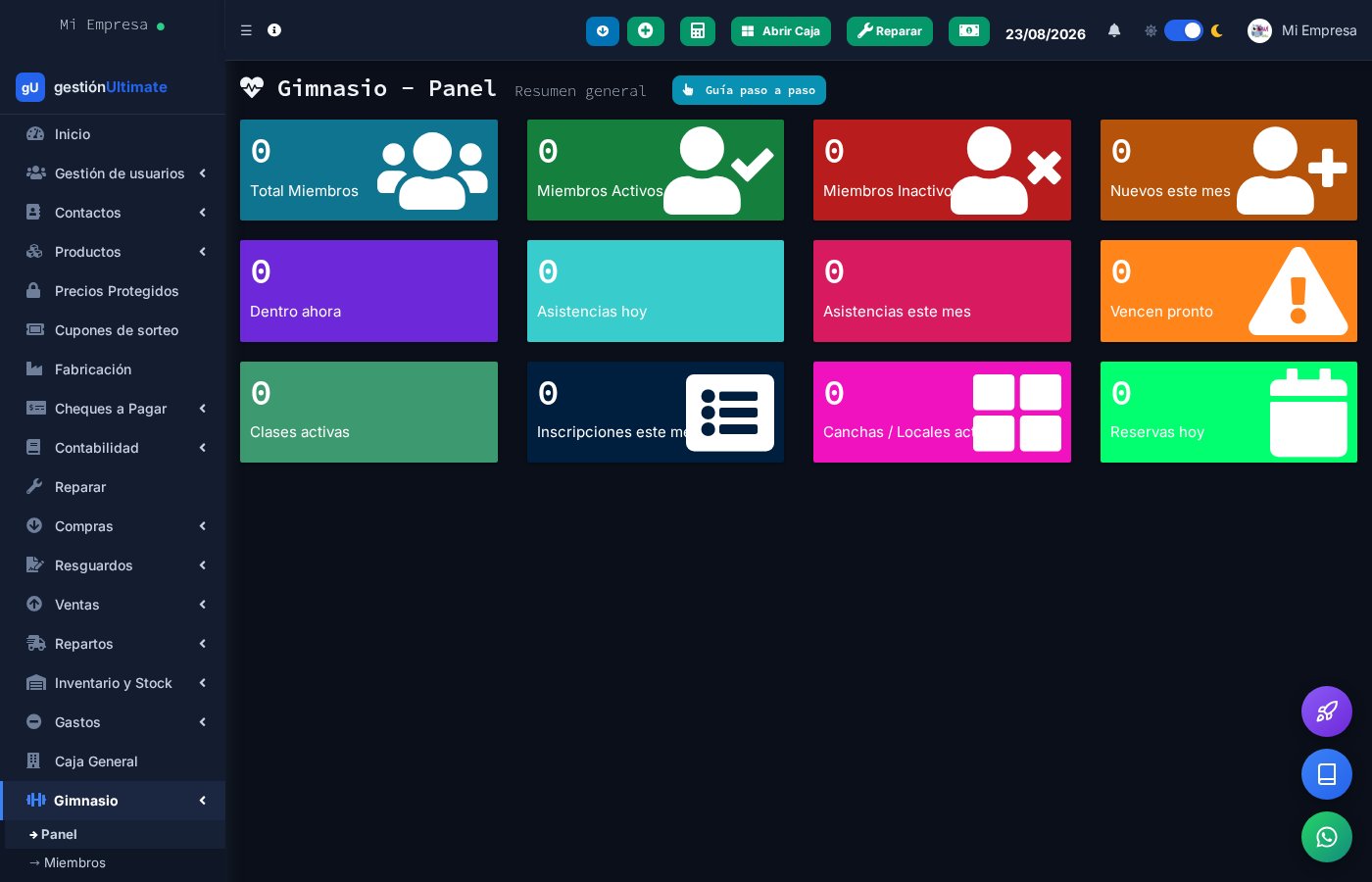Image resolution: width=1372 pixels, height=882 pixels.
Task: Click the Inscripciones list icon
Action: 730,413
